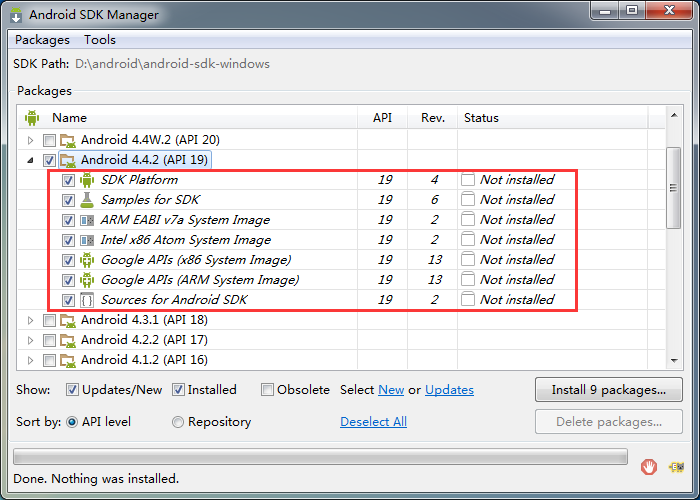Expand the Android 4.4W.2 (API 20) node
Screen dimensions: 700x500
click(x=30, y=140)
